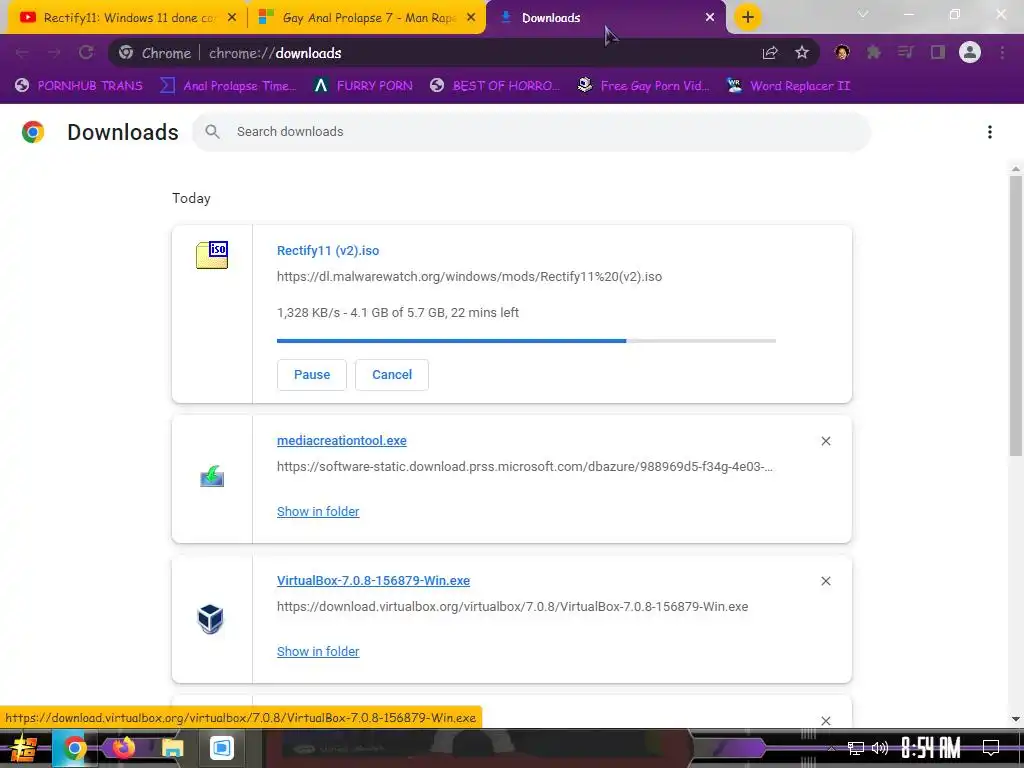Remove mediacreationtool.exe from the list
This screenshot has height=768, width=1024.
[x=826, y=441]
